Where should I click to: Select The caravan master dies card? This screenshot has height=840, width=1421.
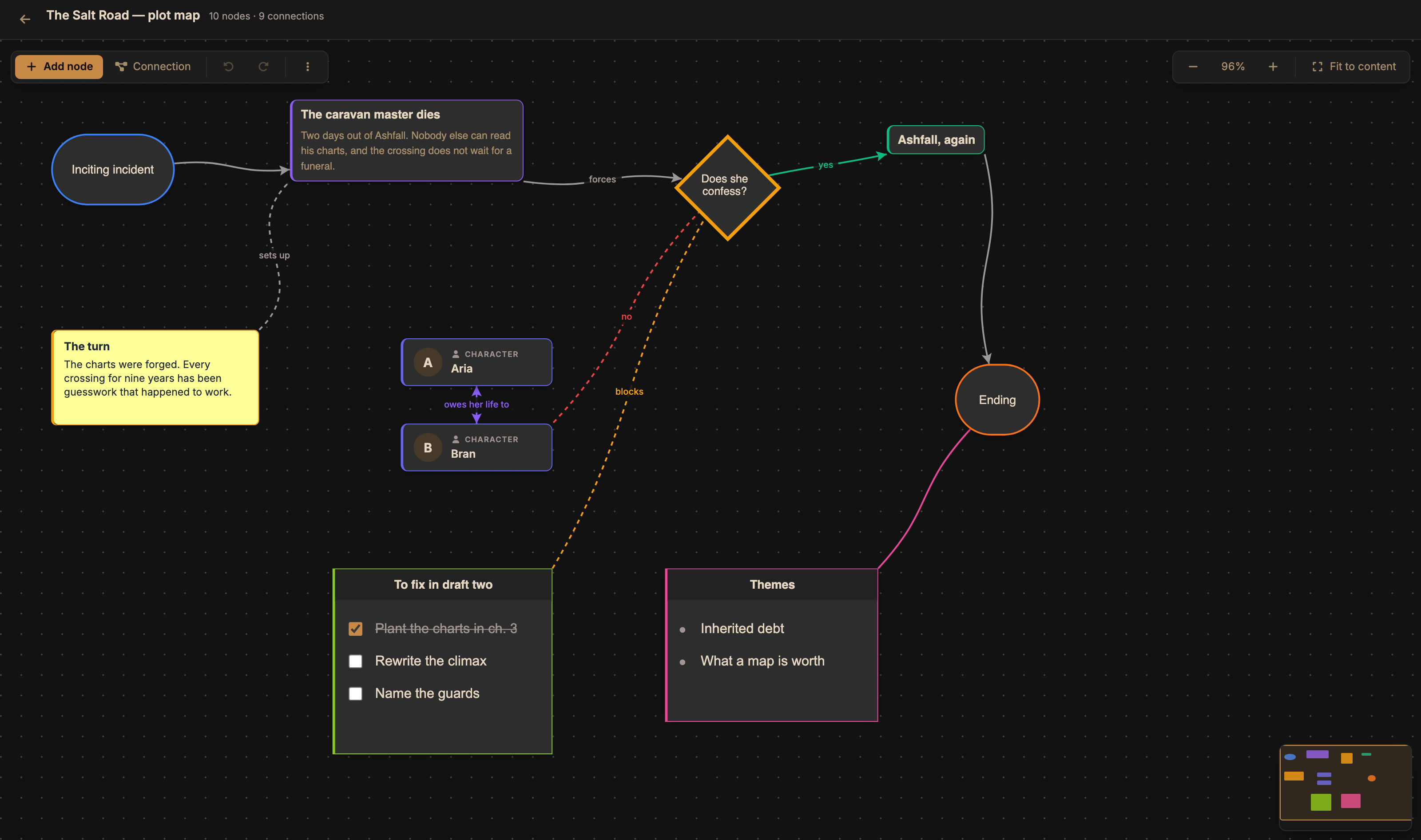(406, 140)
